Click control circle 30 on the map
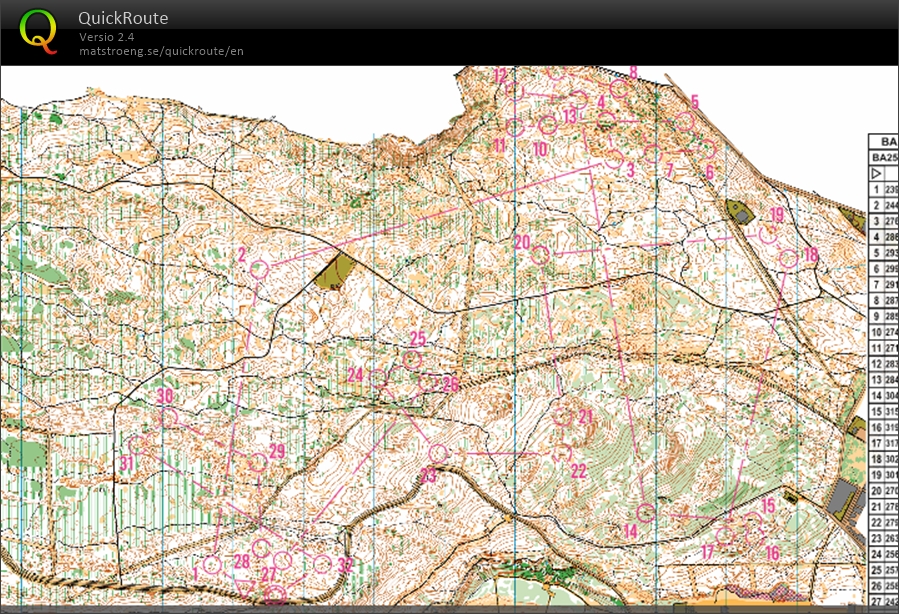 pyautogui.click(x=168, y=418)
